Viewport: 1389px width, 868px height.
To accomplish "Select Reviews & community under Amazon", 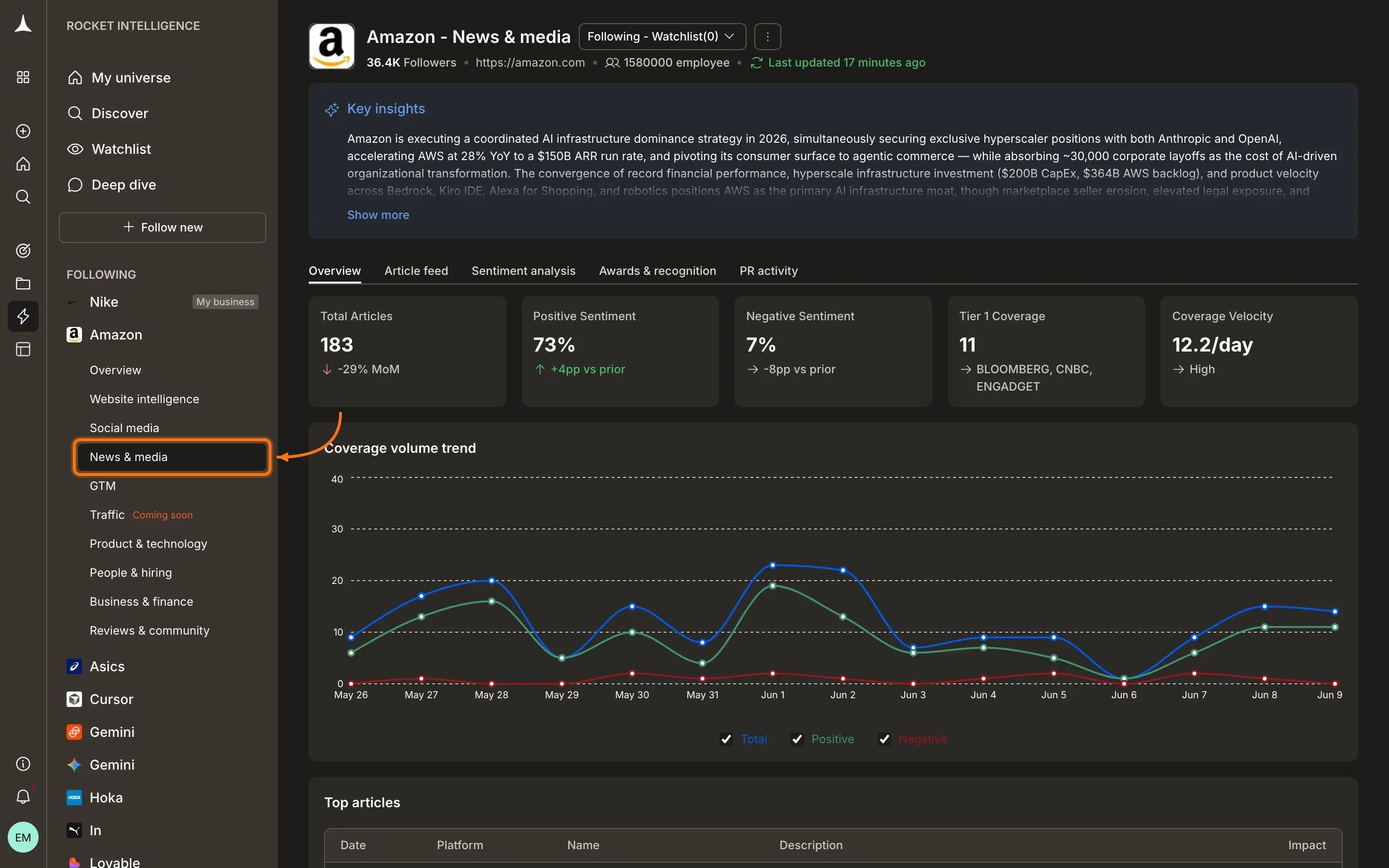I will click(150, 630).
